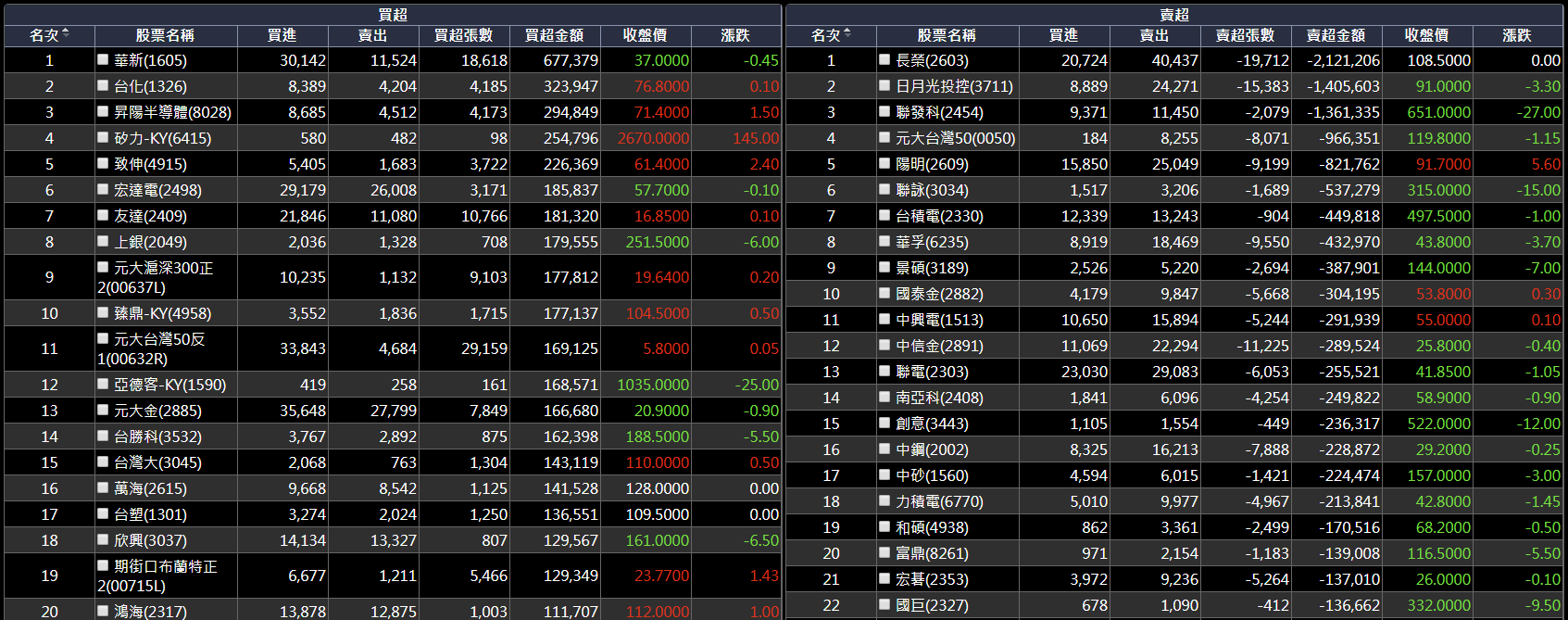Open stock 聯電(2303)
The height and width of the screenshot is (620, 1568).
tap(932, 372)
